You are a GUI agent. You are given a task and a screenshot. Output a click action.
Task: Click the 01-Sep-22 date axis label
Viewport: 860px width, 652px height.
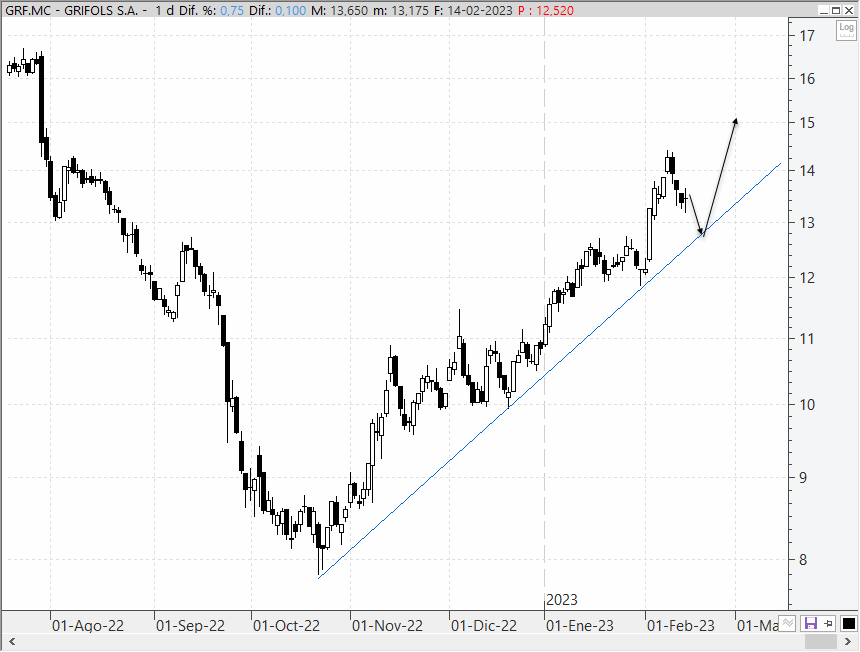point(190,626)
